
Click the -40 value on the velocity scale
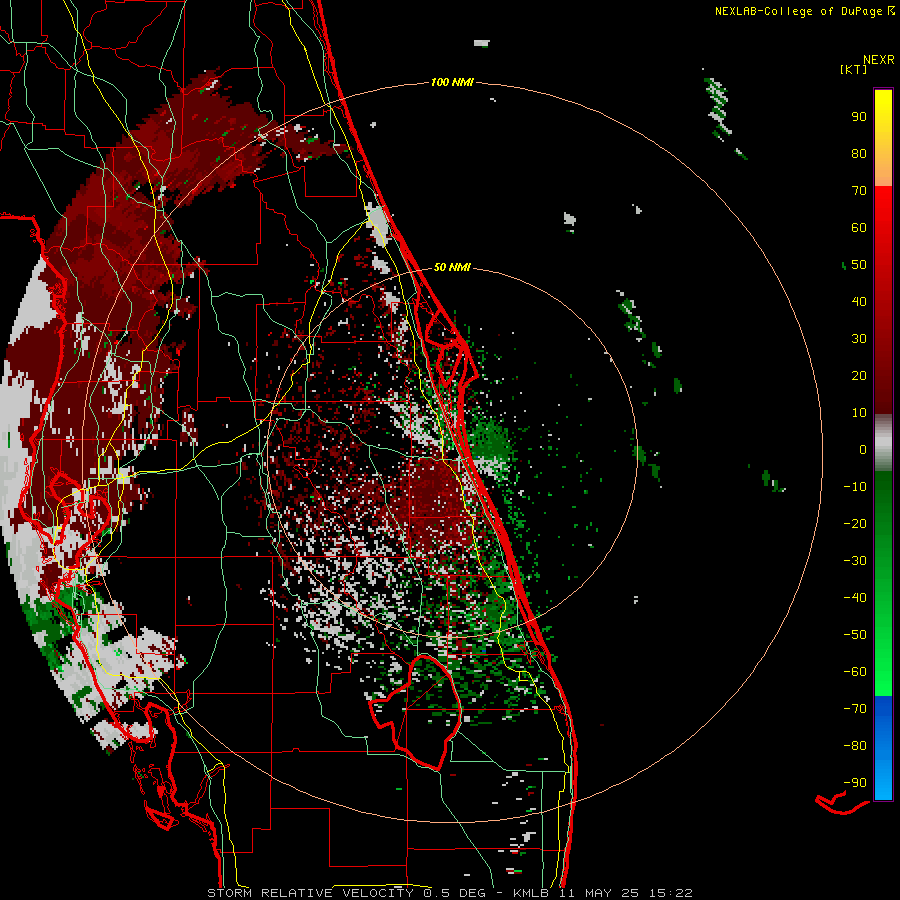tap(855, 598)
